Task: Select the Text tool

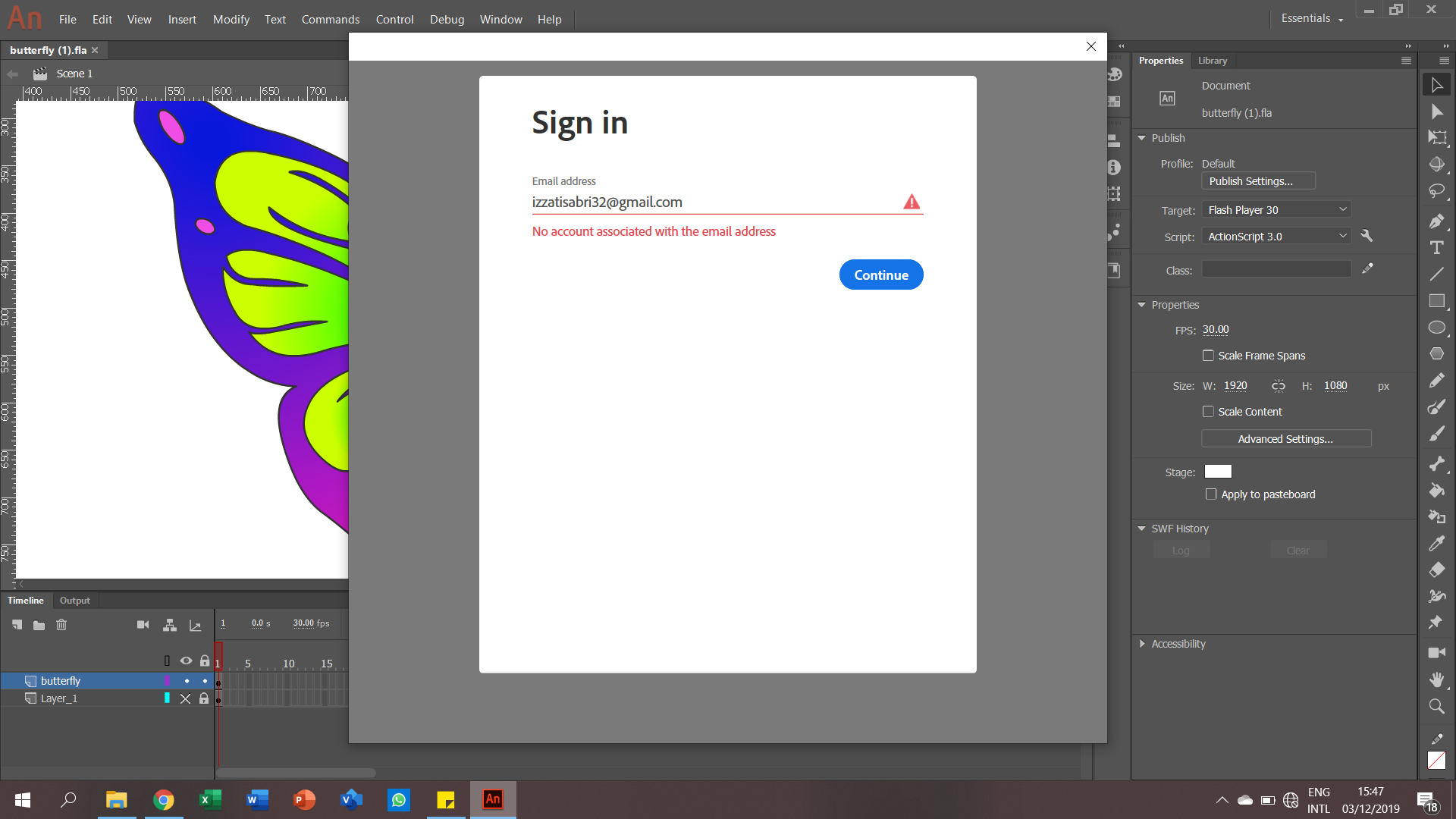Action: [x=1437, y=247]
